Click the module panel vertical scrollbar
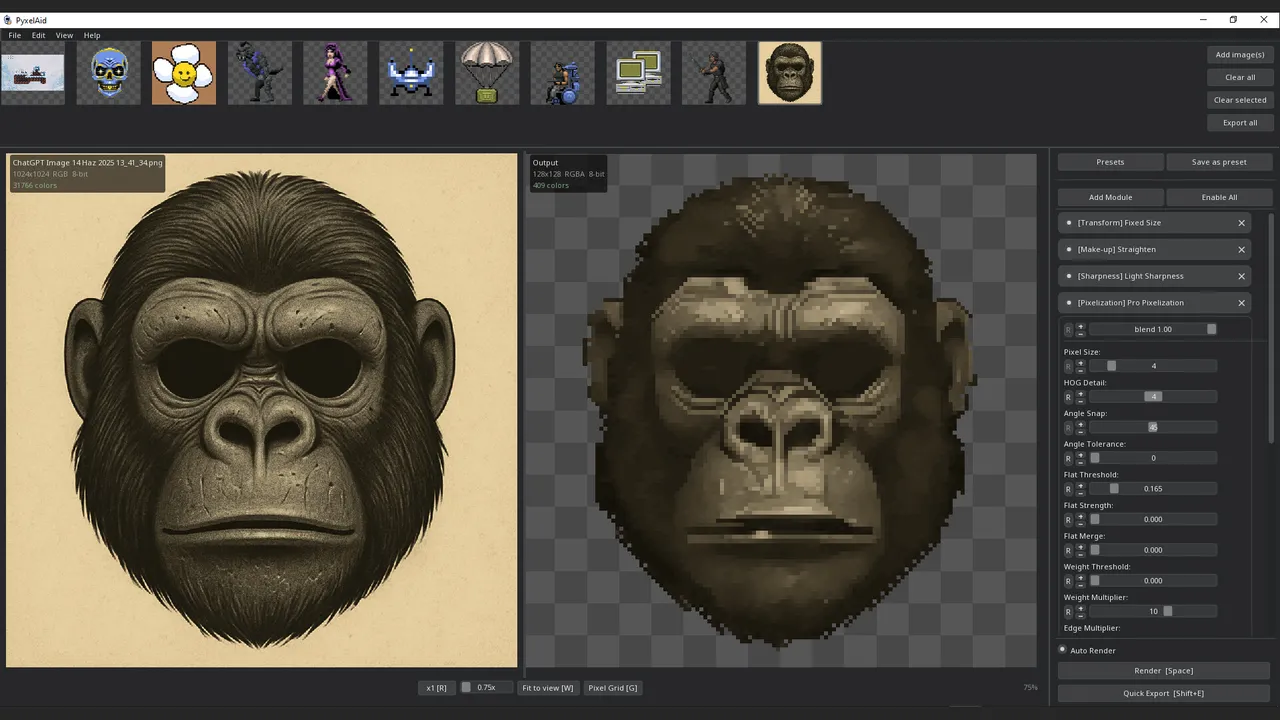The width and height of the screenshot is (1280, 720). (1273, 330)
